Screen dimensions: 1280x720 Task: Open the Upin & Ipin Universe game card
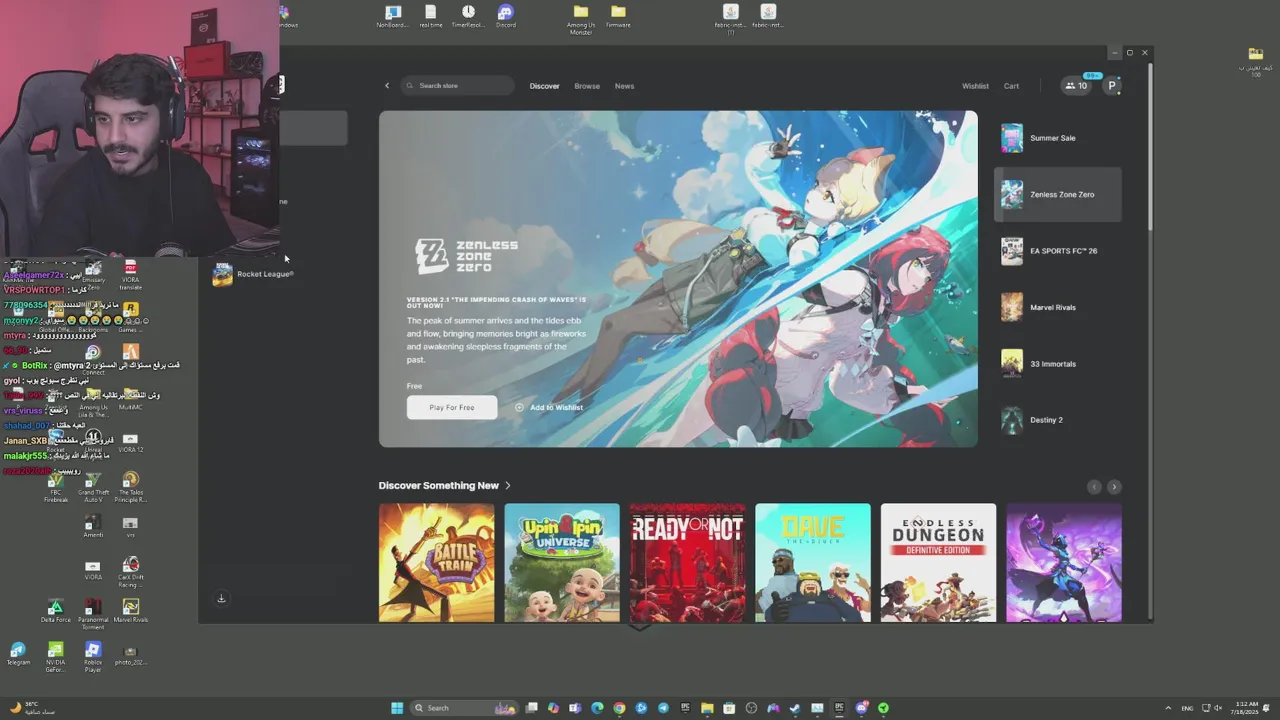pos(562,563)
